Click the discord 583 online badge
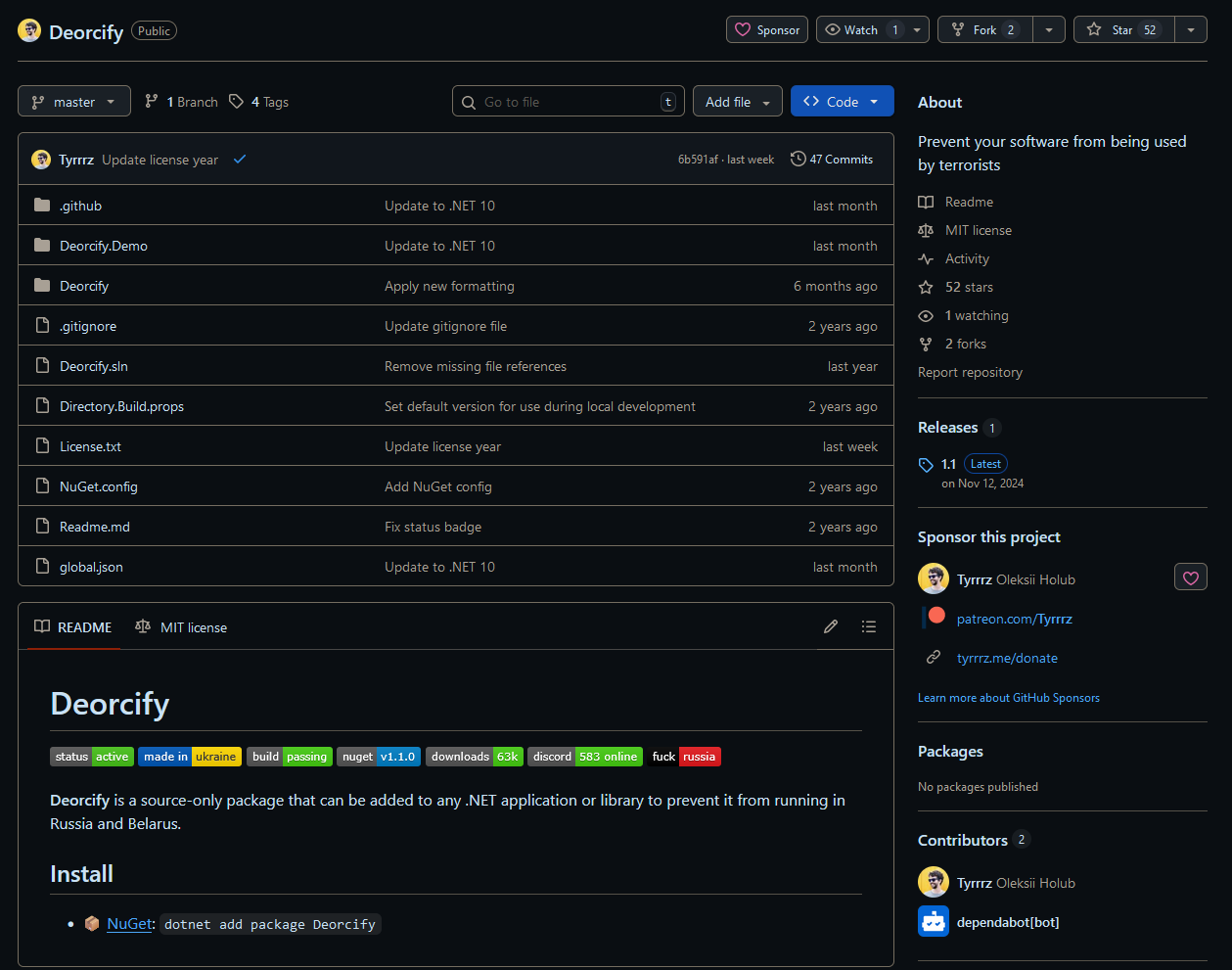Screen dimensions: 1232x970 click(585, 757)
